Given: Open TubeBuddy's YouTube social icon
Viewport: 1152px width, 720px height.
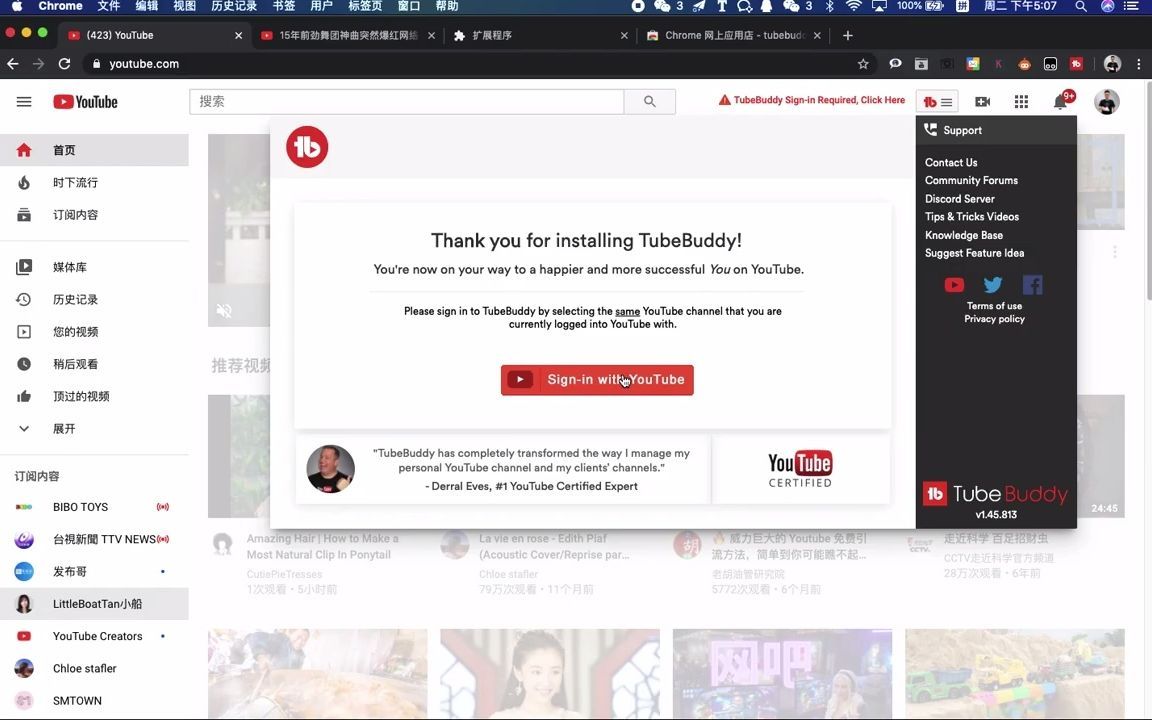Looking at the screenshot, I should point(954,284).
